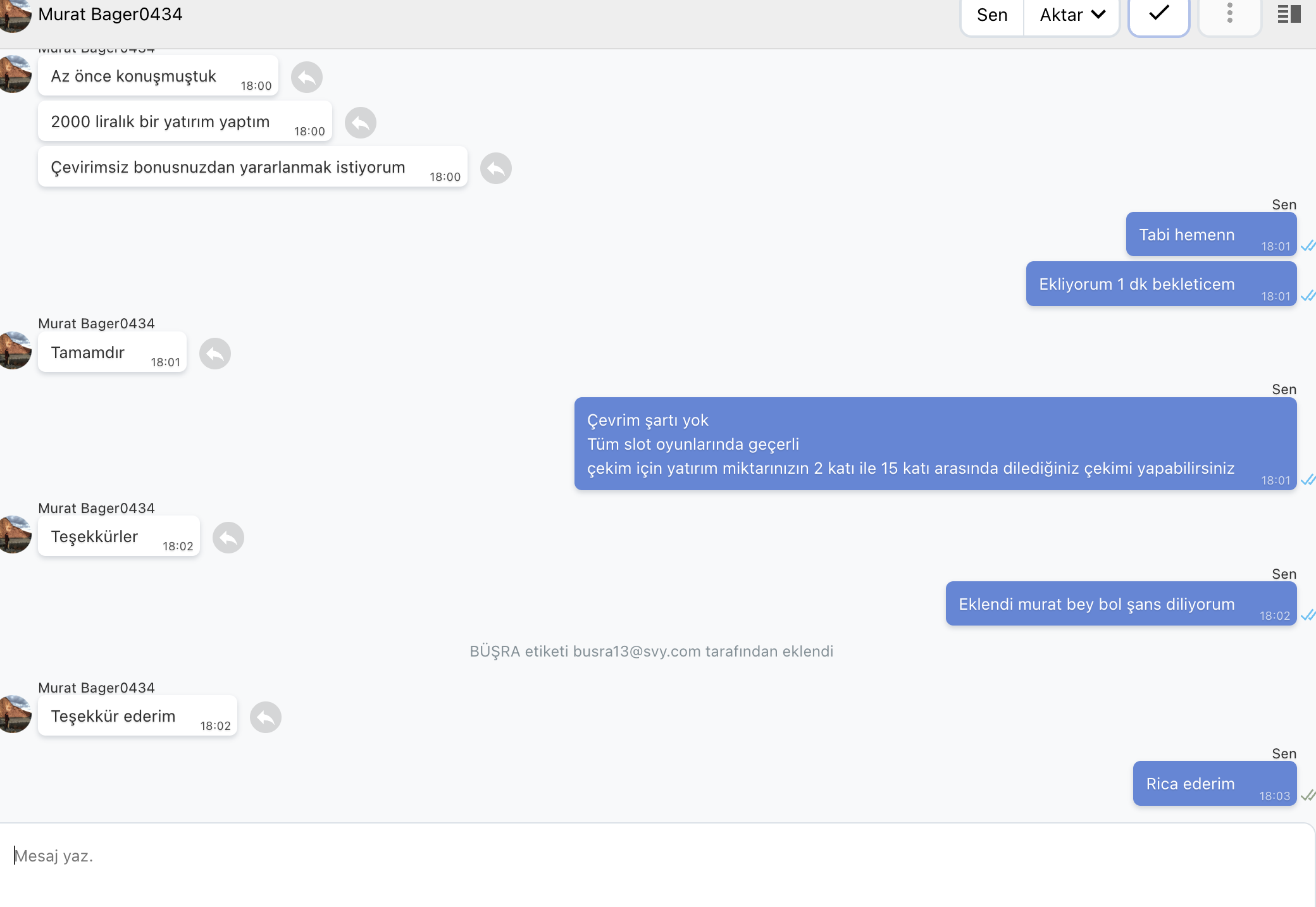Click the 'Eklendi murat bey' message bubble
Screen dimensions: 1316x907
tap(1121, 604)
